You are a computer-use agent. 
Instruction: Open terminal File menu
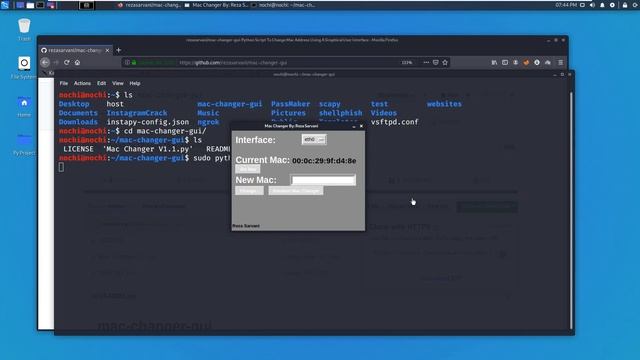[64, 83]
